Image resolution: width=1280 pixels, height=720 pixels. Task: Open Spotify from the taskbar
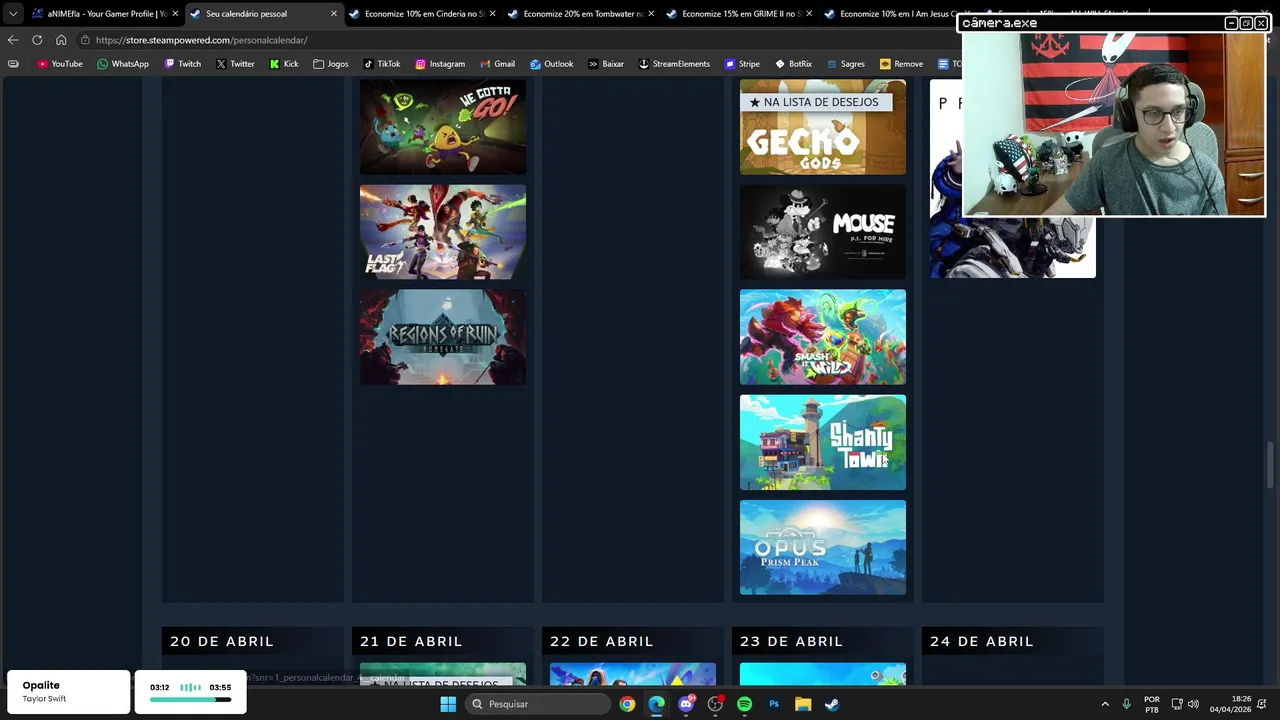(x=744, y=704)
